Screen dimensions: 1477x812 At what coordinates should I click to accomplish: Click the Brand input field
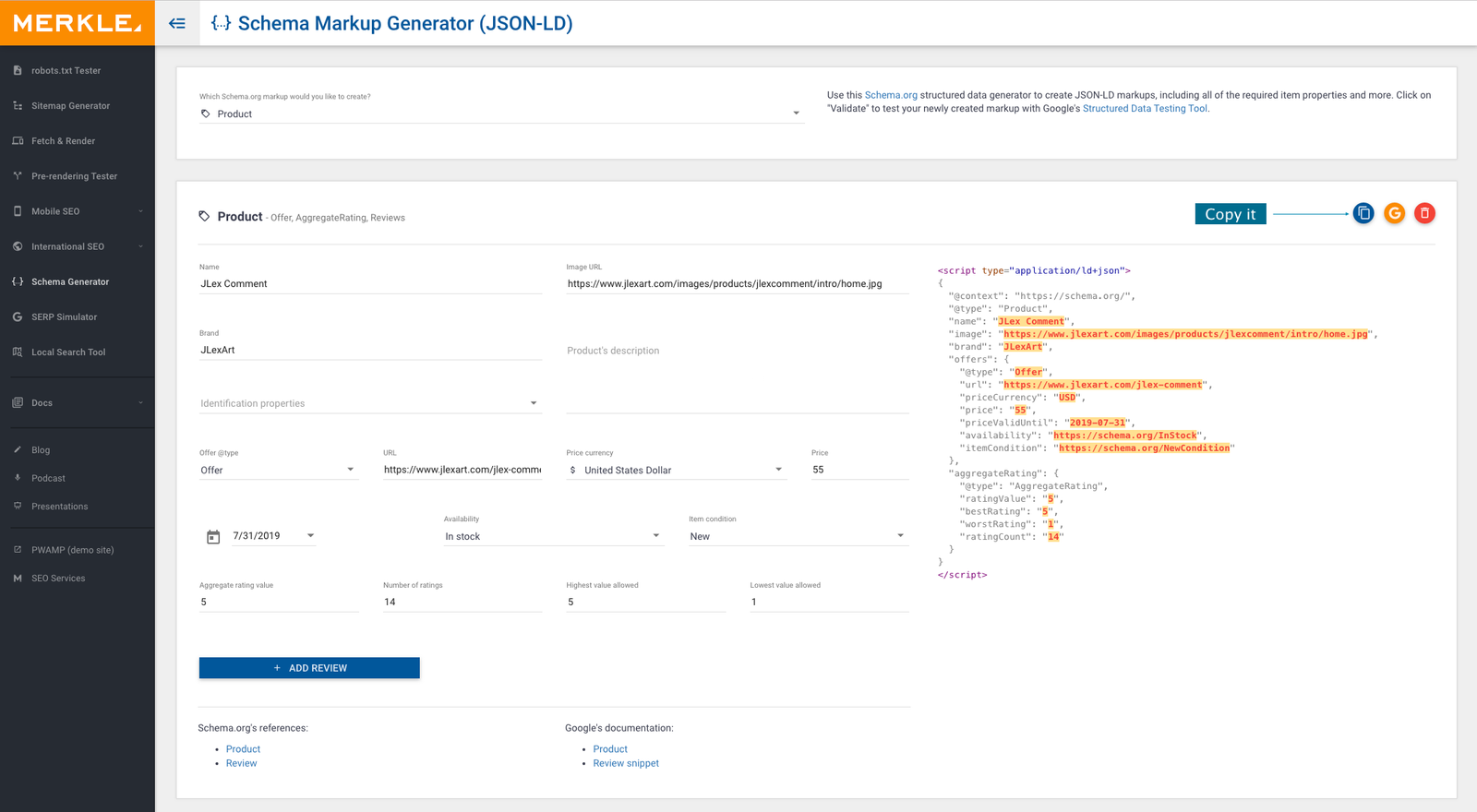click(x=370, y=350)
